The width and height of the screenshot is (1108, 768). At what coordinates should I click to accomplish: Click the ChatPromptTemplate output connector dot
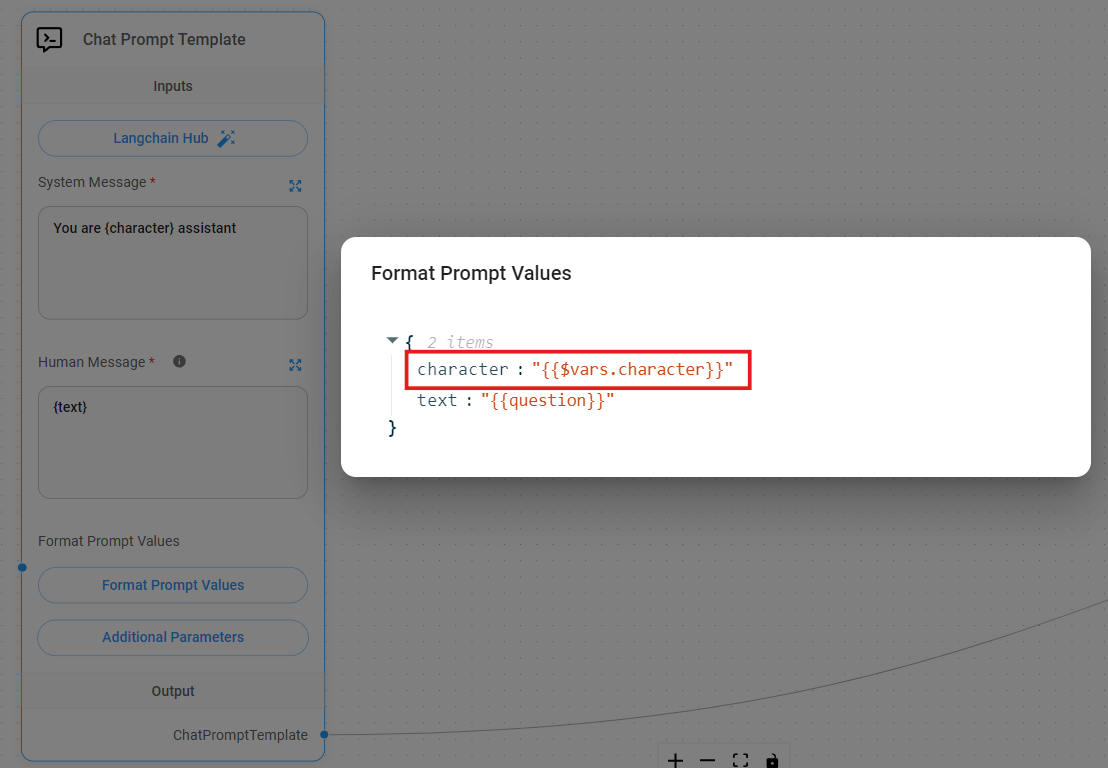tap(324, 735)
